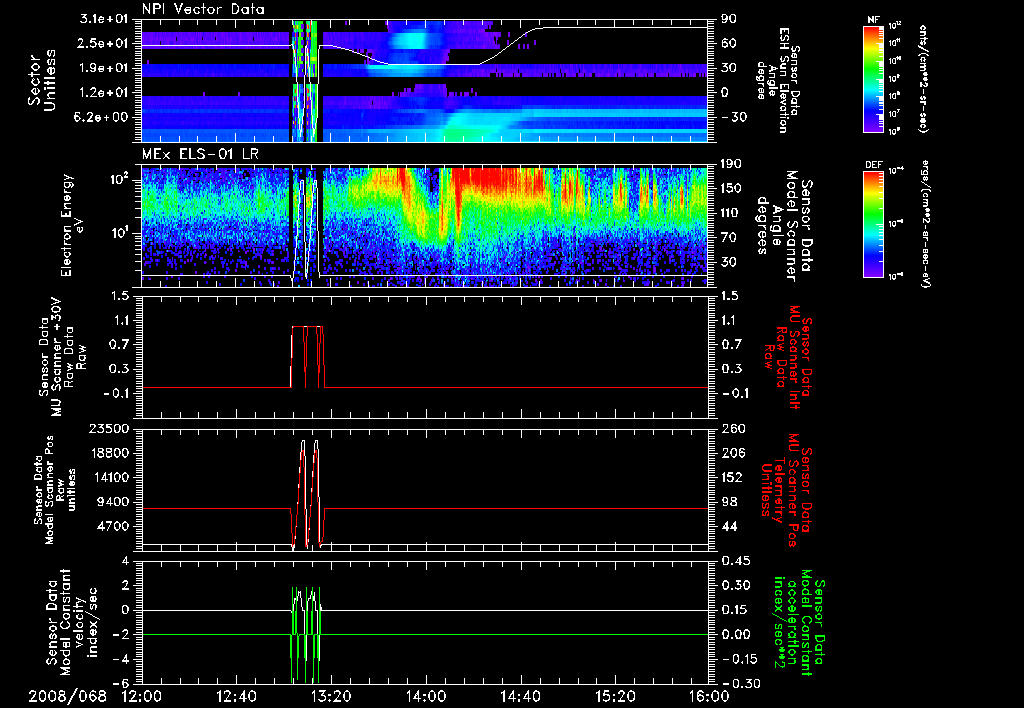Viewport: 1024px width, 708px height.
Task: Click the green "Model Constant acceleration" label
Action: tap(798, 622)
